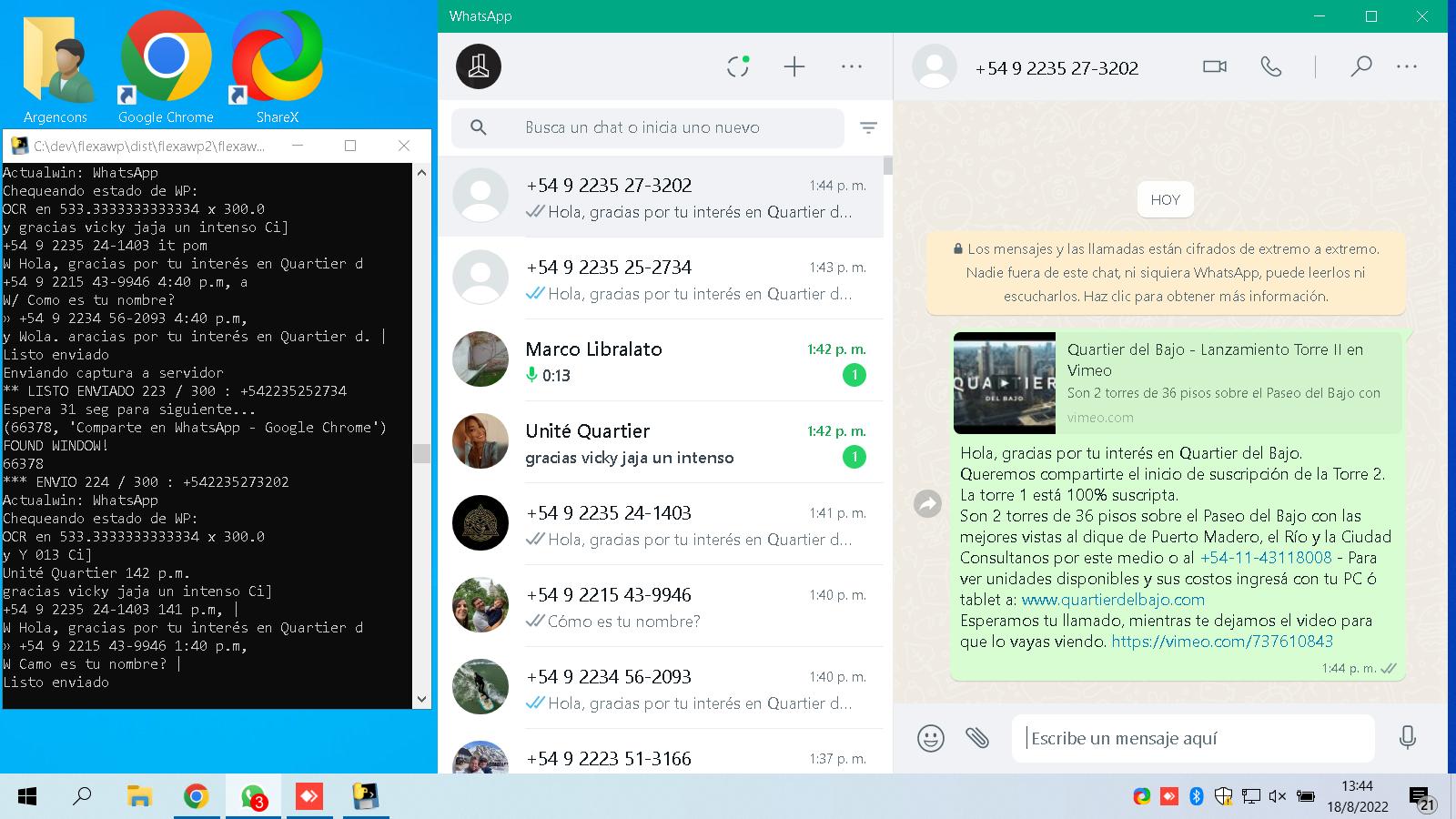Click unread badge on Marco Libralato chat

[x=854, y=375]
